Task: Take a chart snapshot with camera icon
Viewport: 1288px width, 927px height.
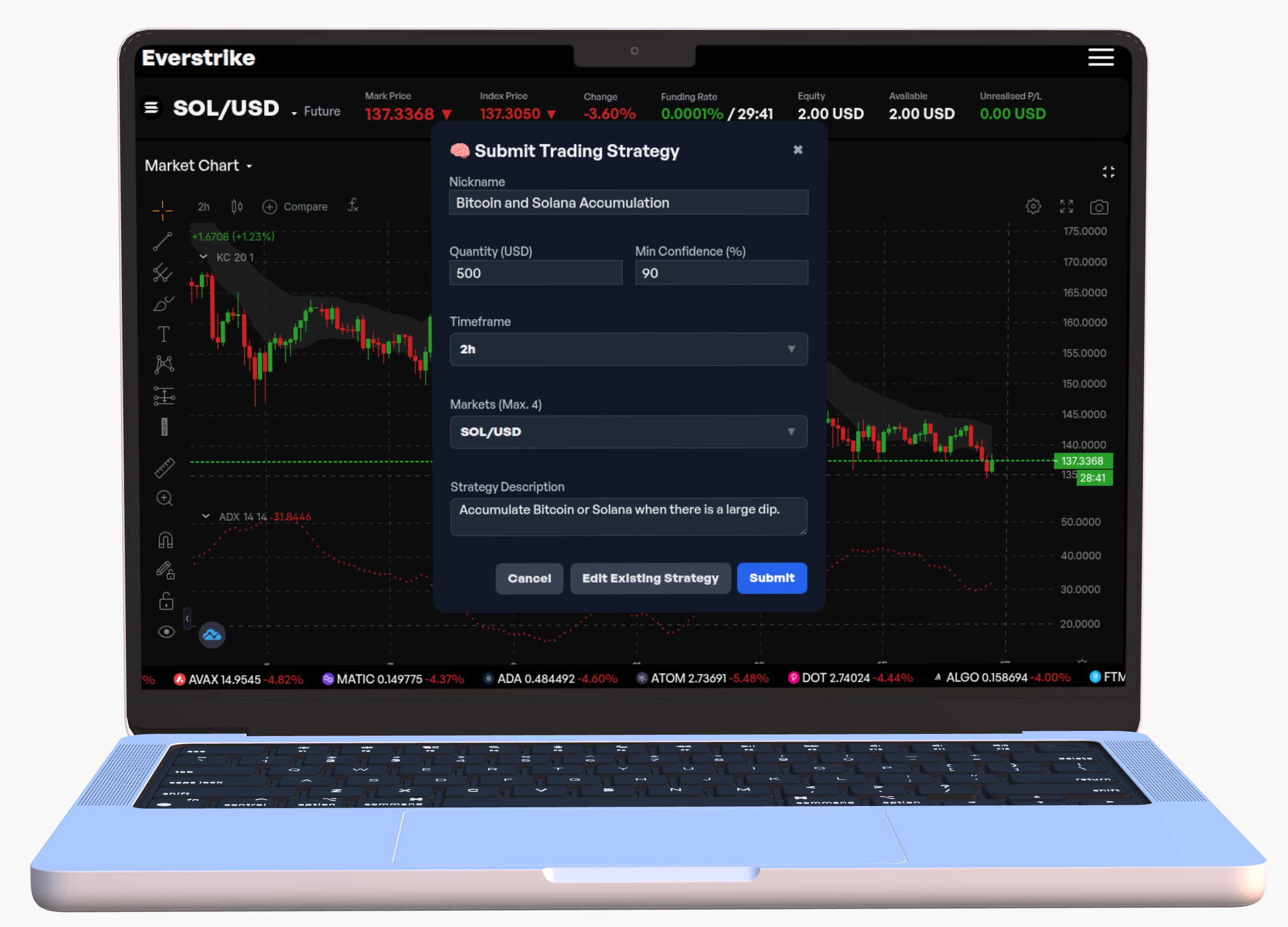Action: point(1100,206)
